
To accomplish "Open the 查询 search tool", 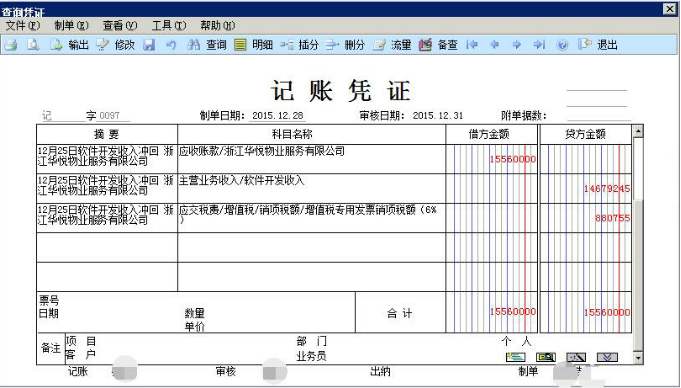I will pos(207,45).
